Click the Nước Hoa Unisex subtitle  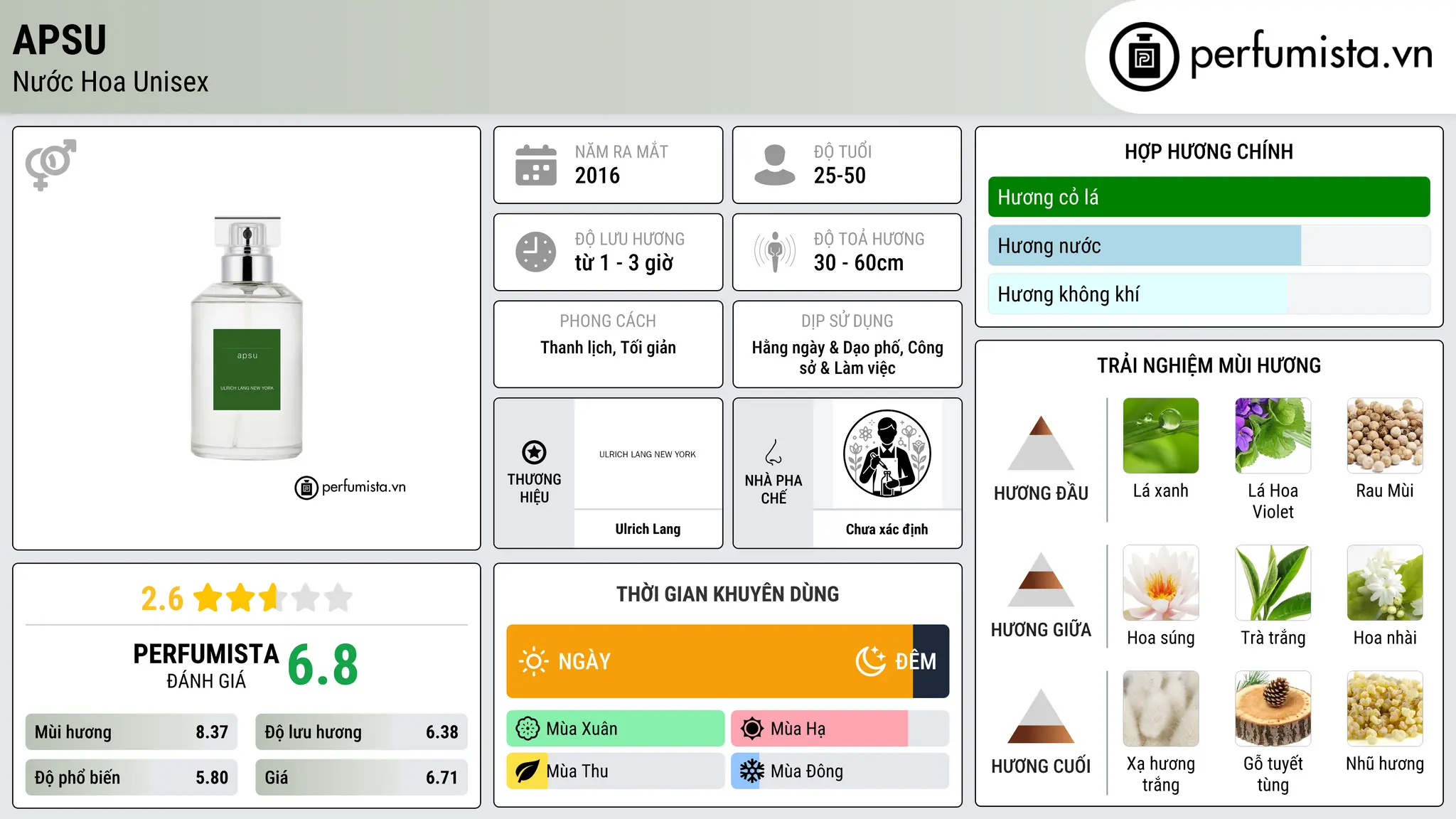pyautogui.click(x=111, y=82)
